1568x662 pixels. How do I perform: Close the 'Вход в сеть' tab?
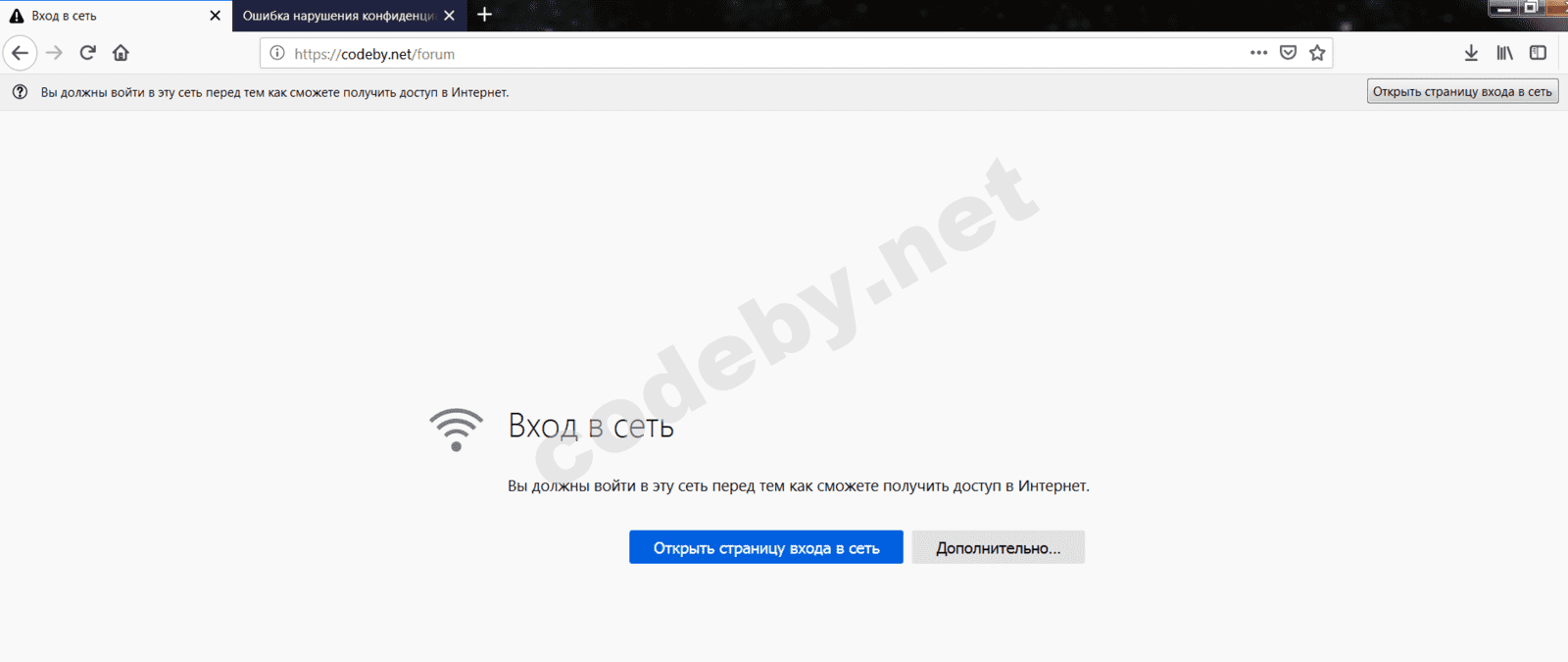click(x=215, y=16)
